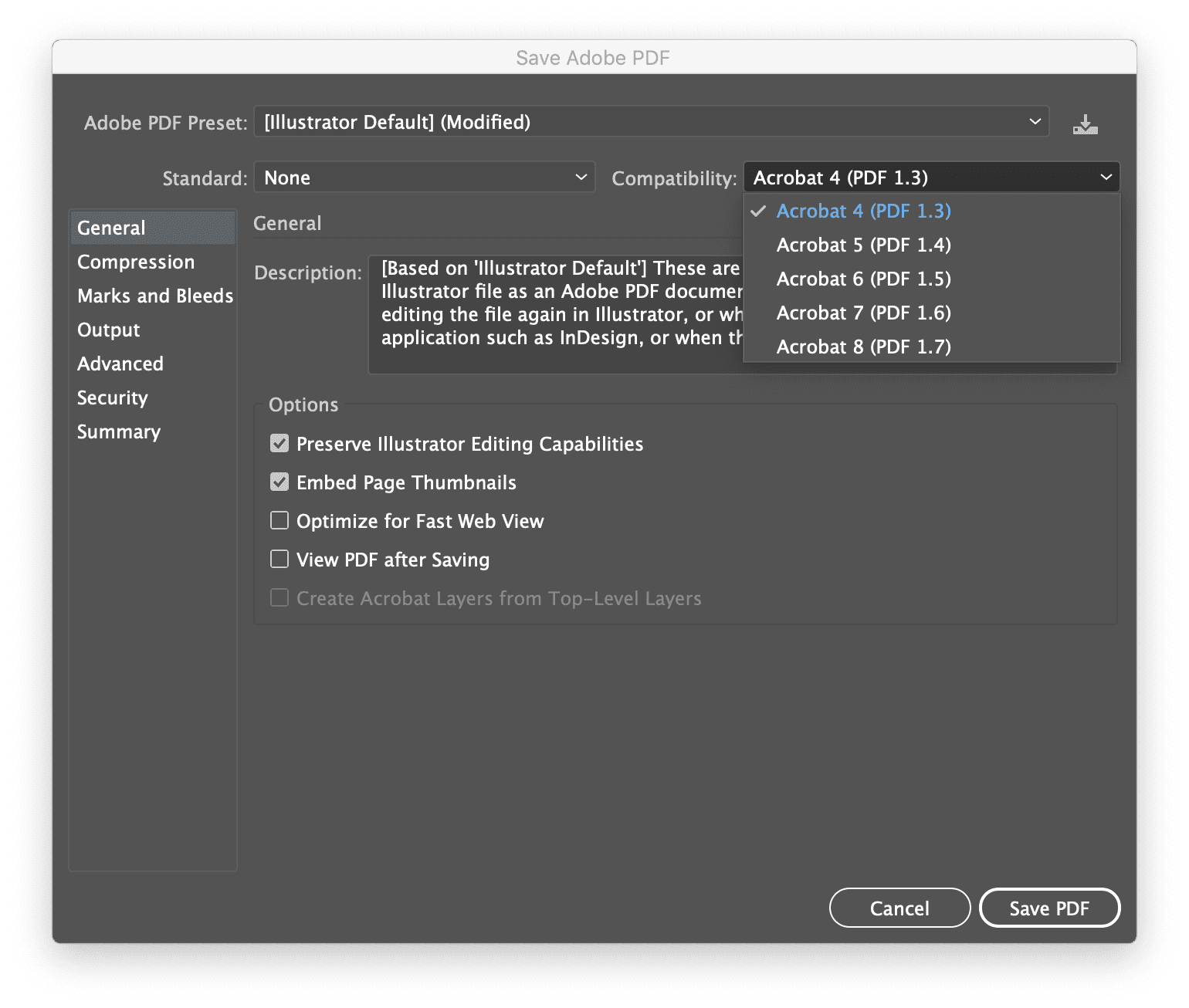Screen dimensions: 1189x1008
Task: Enable Optimize for Fast Web View
Action: coord(279,520)
